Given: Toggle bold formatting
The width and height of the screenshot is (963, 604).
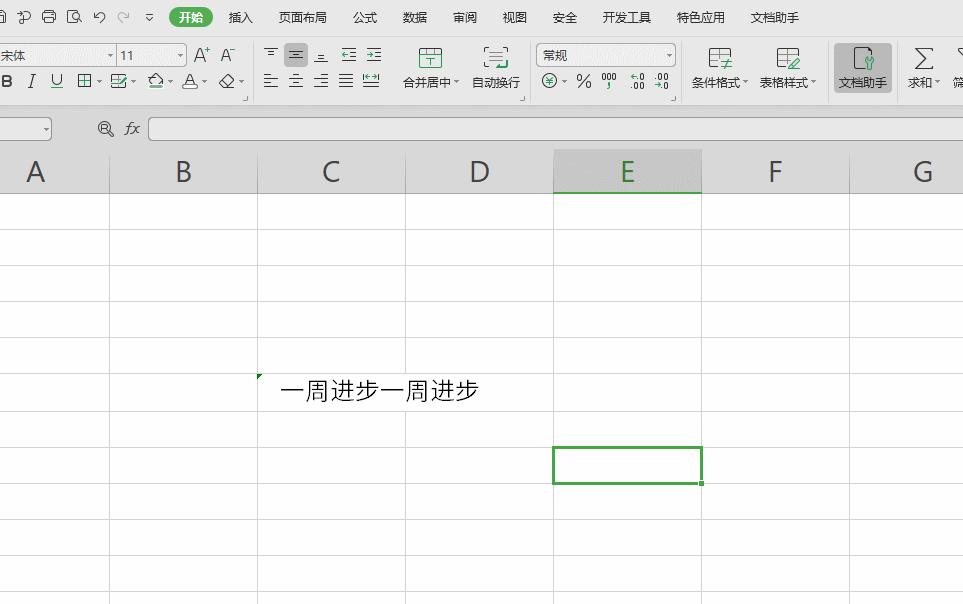Looking at the screenshot, I should click(x=8, y=81).
